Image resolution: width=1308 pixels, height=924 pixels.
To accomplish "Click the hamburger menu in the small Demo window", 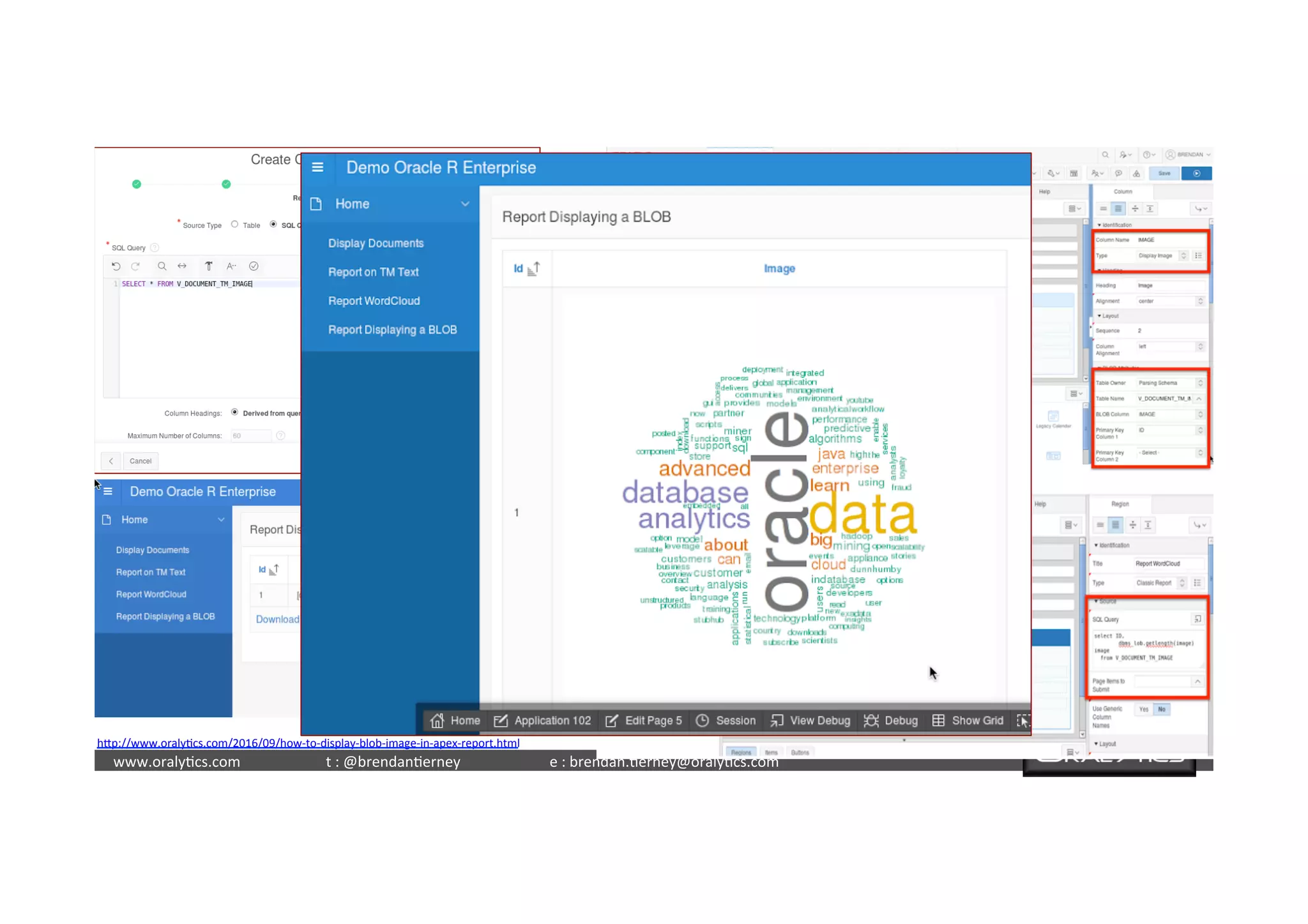I will pyautogui.click(x=108, y=491).
